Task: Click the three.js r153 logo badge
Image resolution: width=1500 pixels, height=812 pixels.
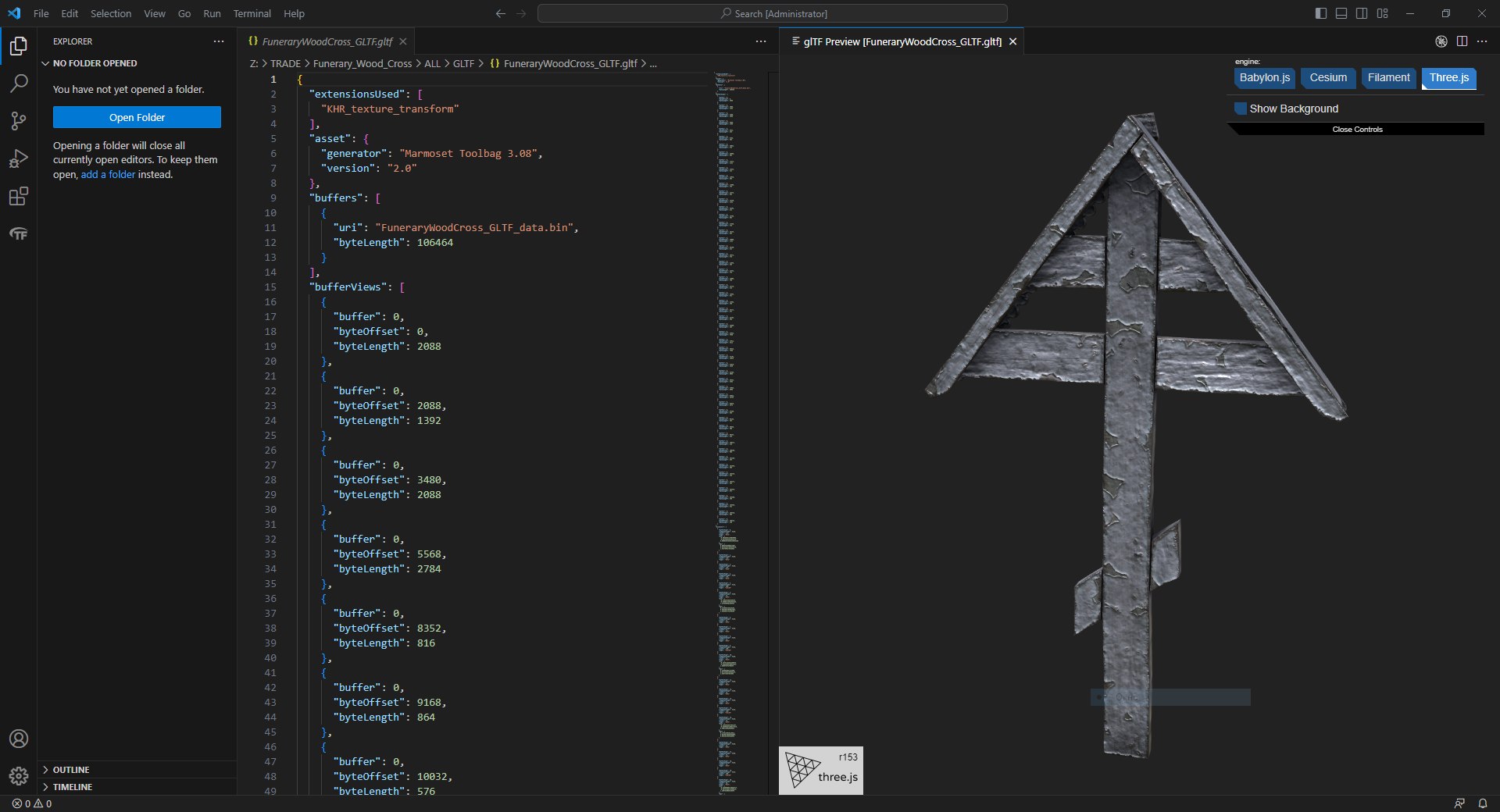Action: coord(821,771)
